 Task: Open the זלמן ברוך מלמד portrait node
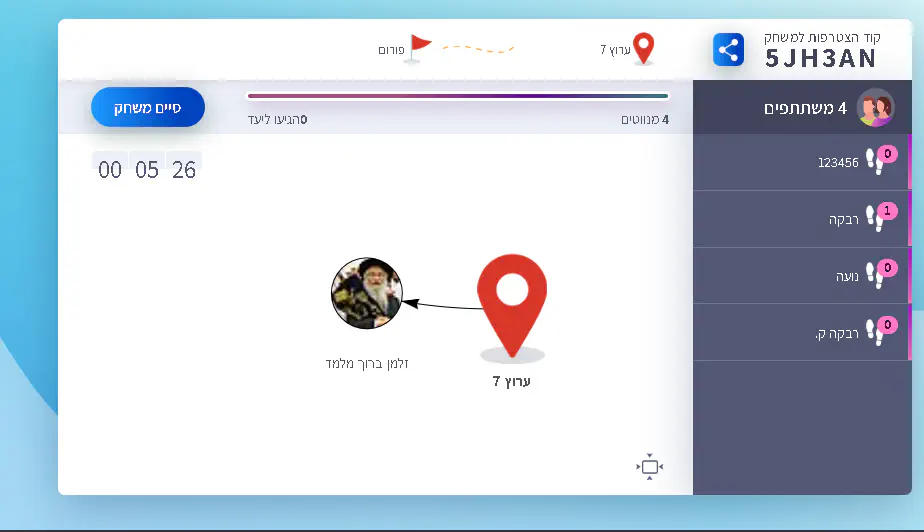pos(366,293)
